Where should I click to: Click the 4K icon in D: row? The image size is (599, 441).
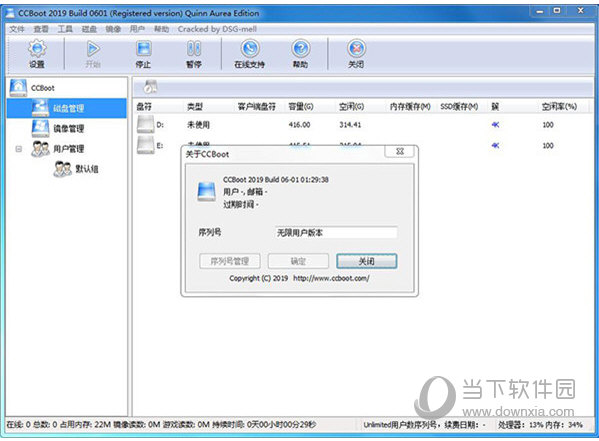[x=495, y=125]
